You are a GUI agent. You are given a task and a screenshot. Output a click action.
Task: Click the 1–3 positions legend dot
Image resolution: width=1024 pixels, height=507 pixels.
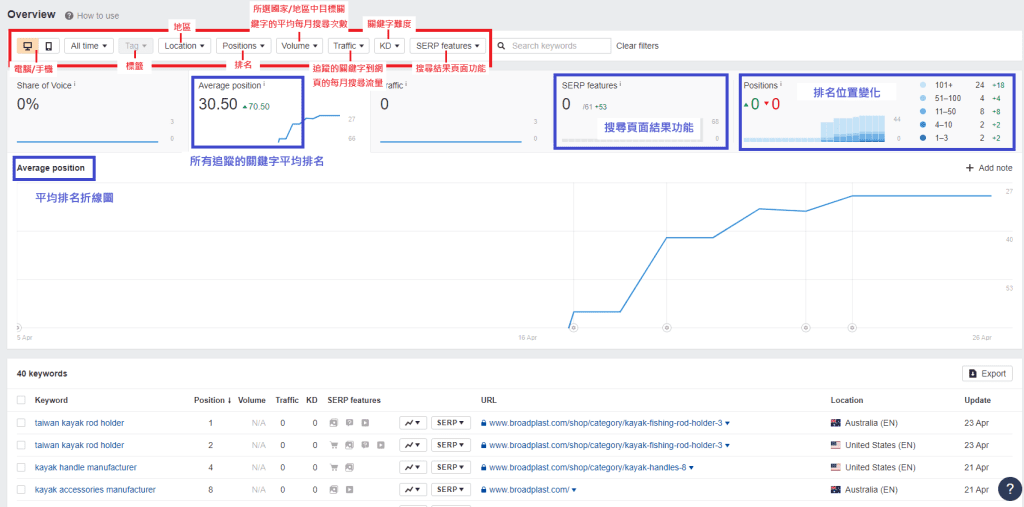point(922,138)
